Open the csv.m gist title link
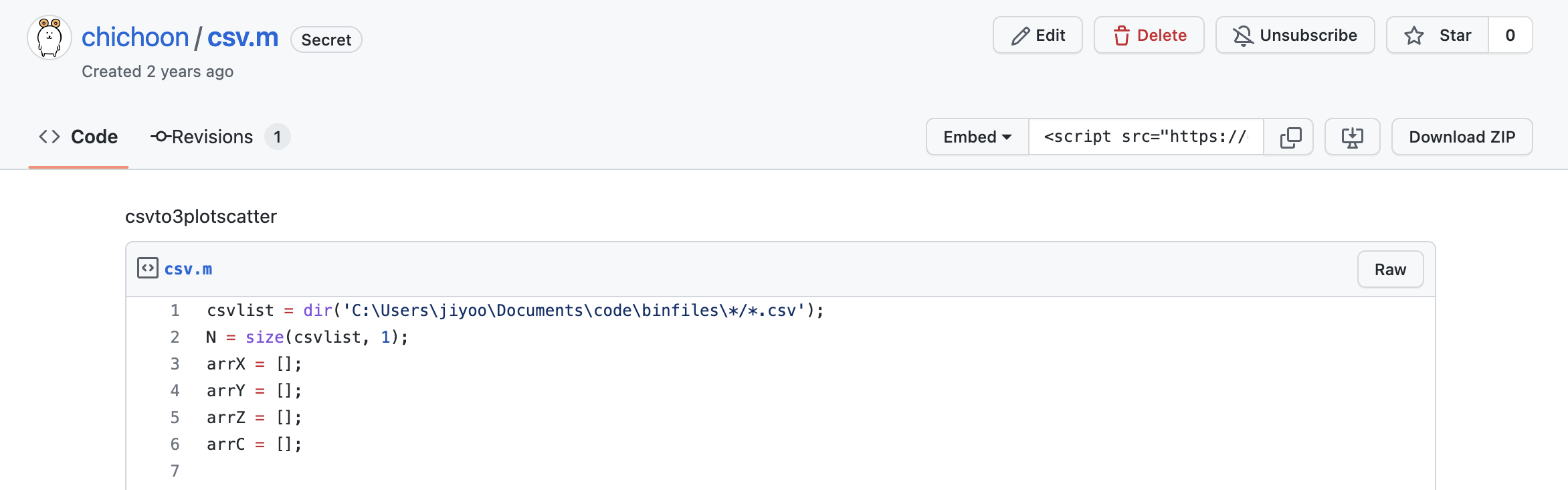 tap(243, 37)
